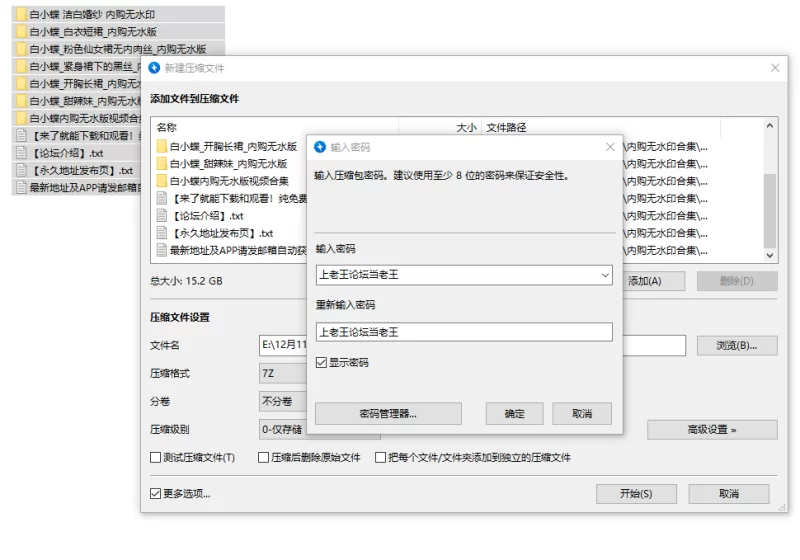This screenshot has height=560, width=800.
Task: Click the file list vertical scrollbar thumb
Action: pos(770,211)
